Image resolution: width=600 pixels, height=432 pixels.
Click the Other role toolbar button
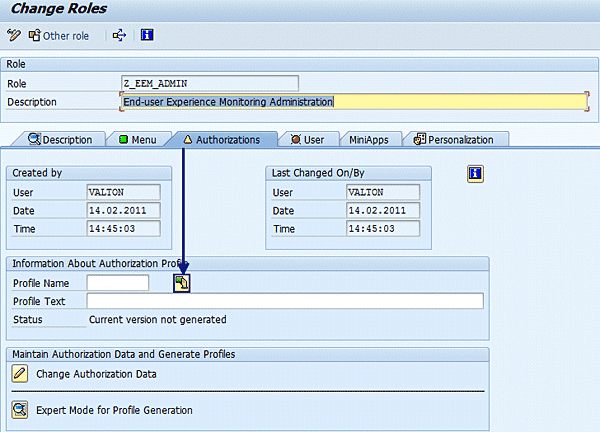coord(60,36)
